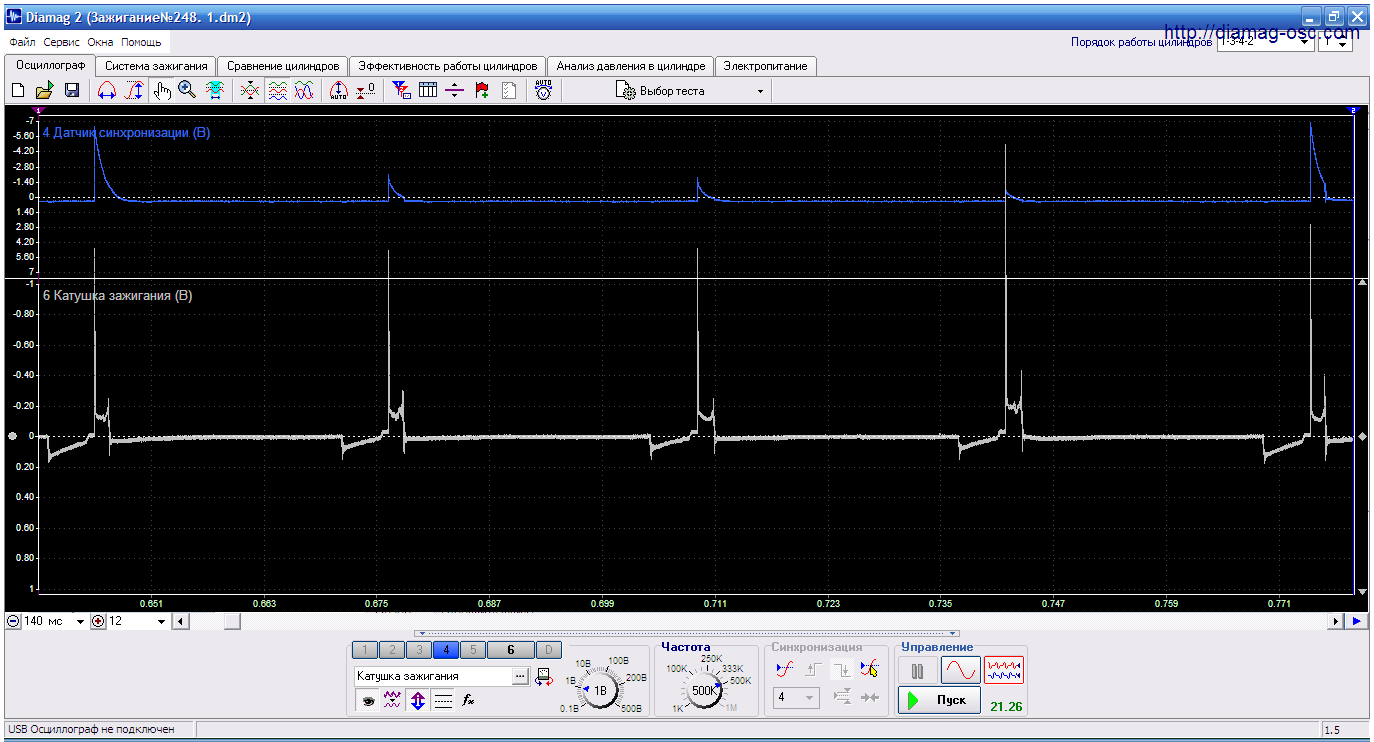The height and width of the screenshot is (742, 1374).
Task: Click the Пуск start button
Action: click(x=938, y=700)
